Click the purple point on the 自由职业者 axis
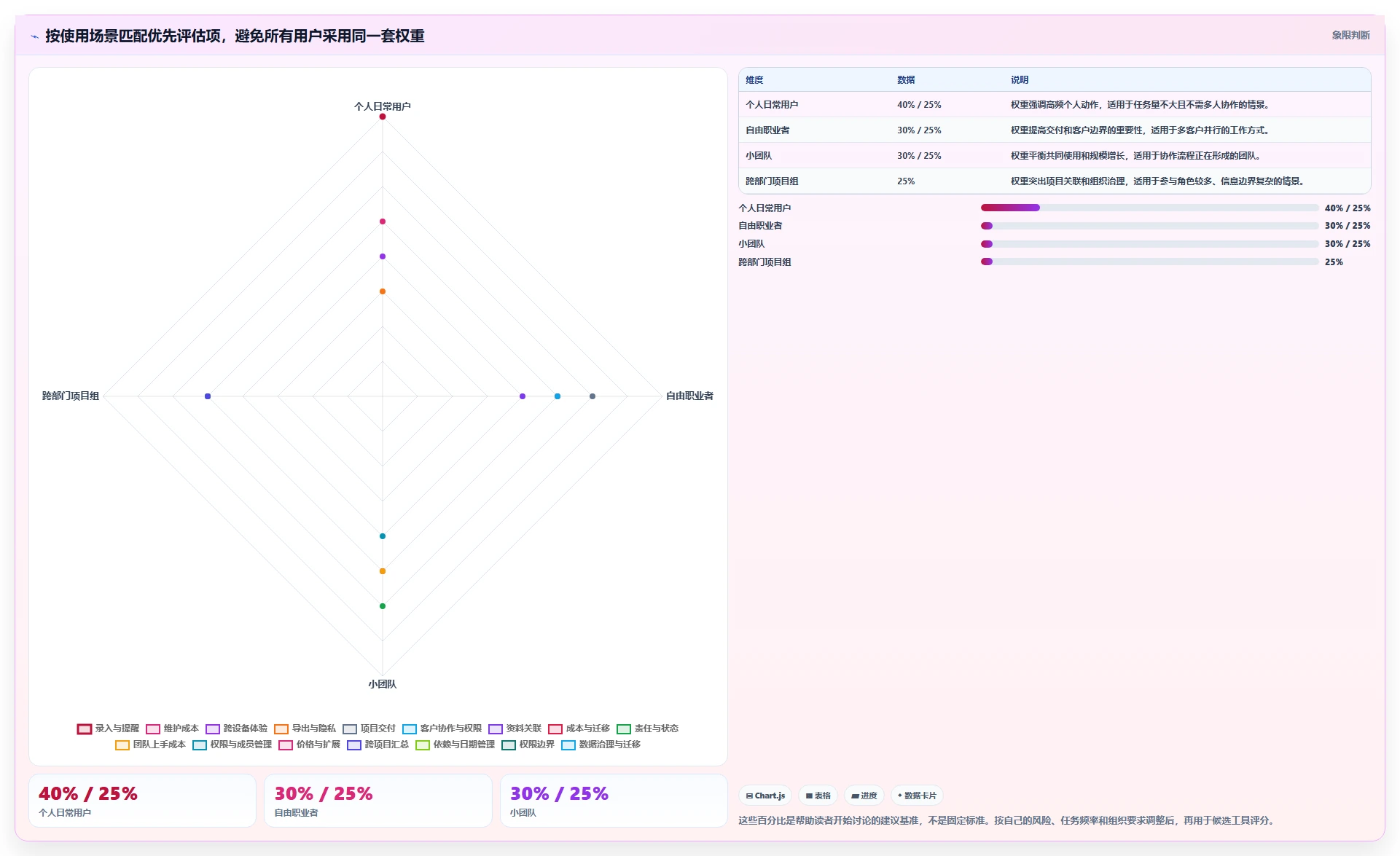The width and height of the screenshot is (1400, 856). click(x=523, y=396)
